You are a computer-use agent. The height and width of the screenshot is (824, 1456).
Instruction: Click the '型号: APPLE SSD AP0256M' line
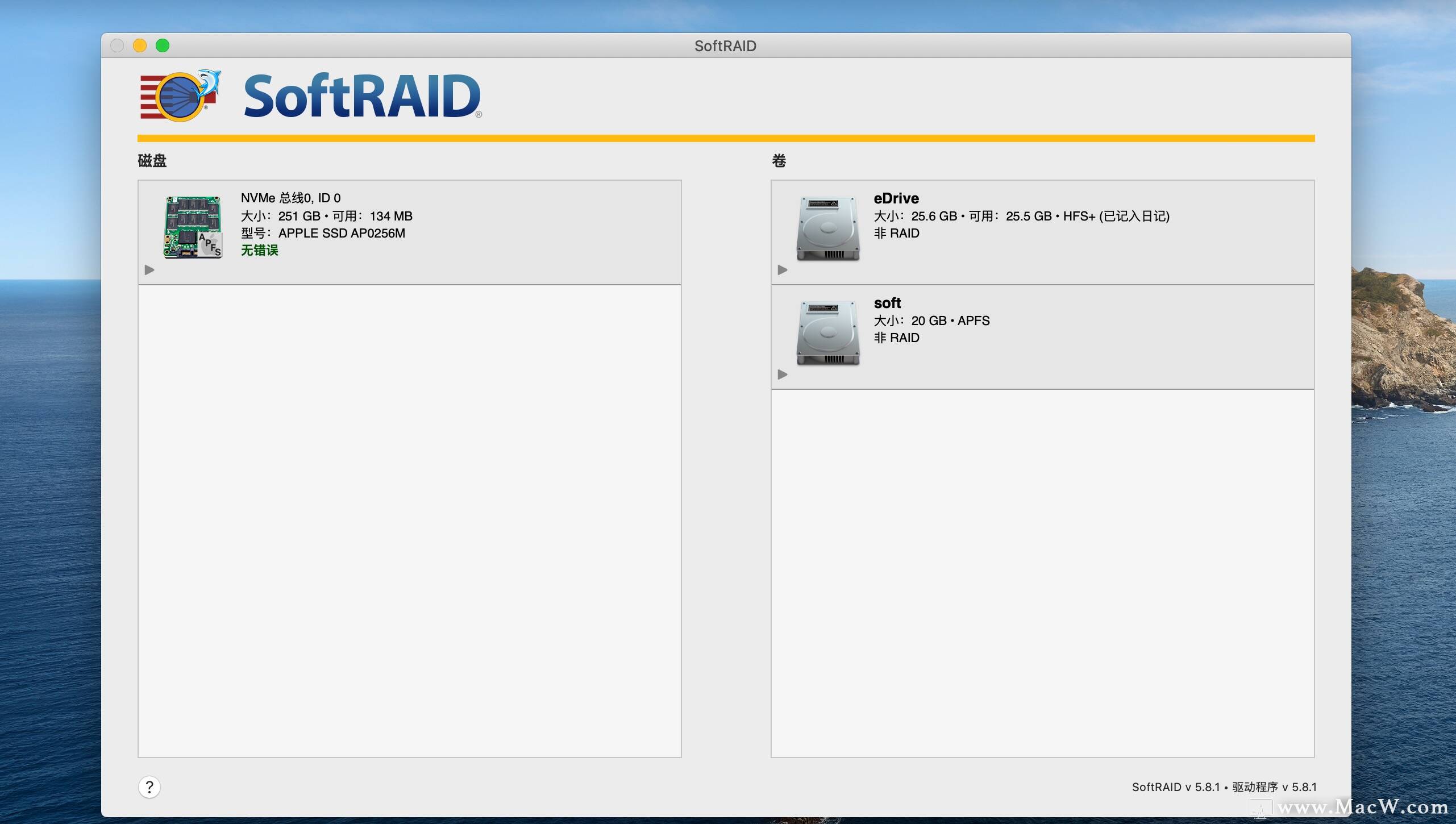323,233
